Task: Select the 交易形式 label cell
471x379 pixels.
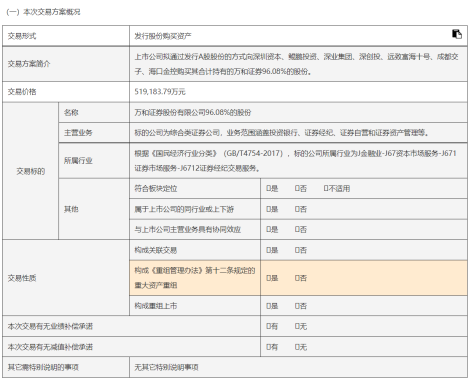Action: [x=66, y=36]
